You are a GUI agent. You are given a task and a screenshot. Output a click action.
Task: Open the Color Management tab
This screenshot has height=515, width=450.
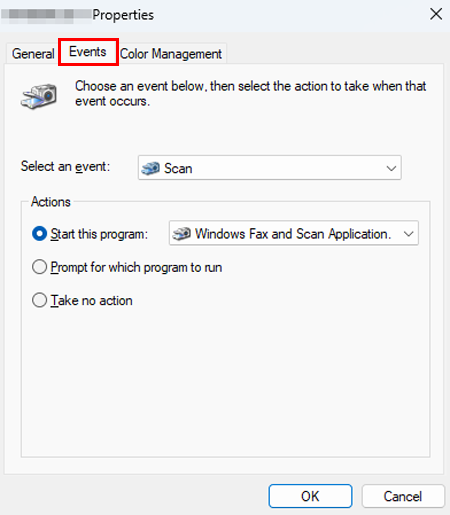(x=171, y=54)
